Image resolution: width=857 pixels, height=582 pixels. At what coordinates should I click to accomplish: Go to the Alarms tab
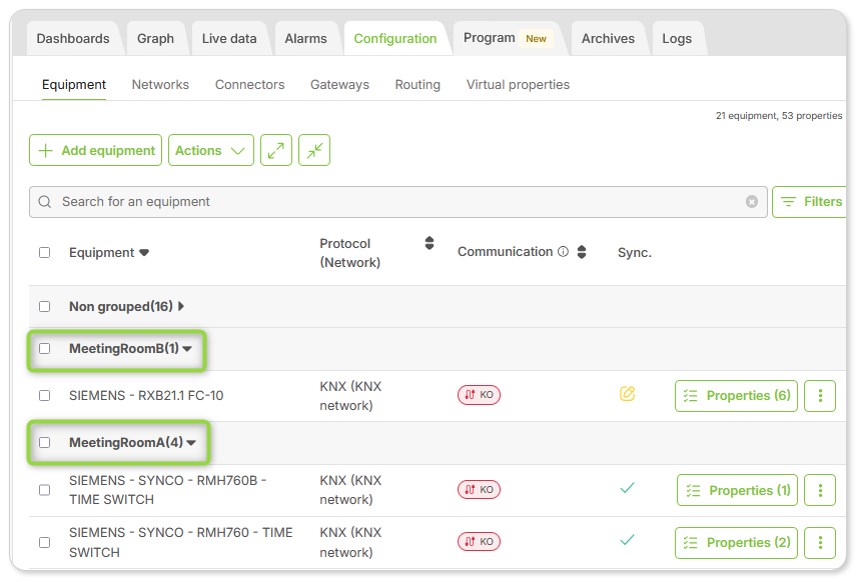[x=306, y=39]
